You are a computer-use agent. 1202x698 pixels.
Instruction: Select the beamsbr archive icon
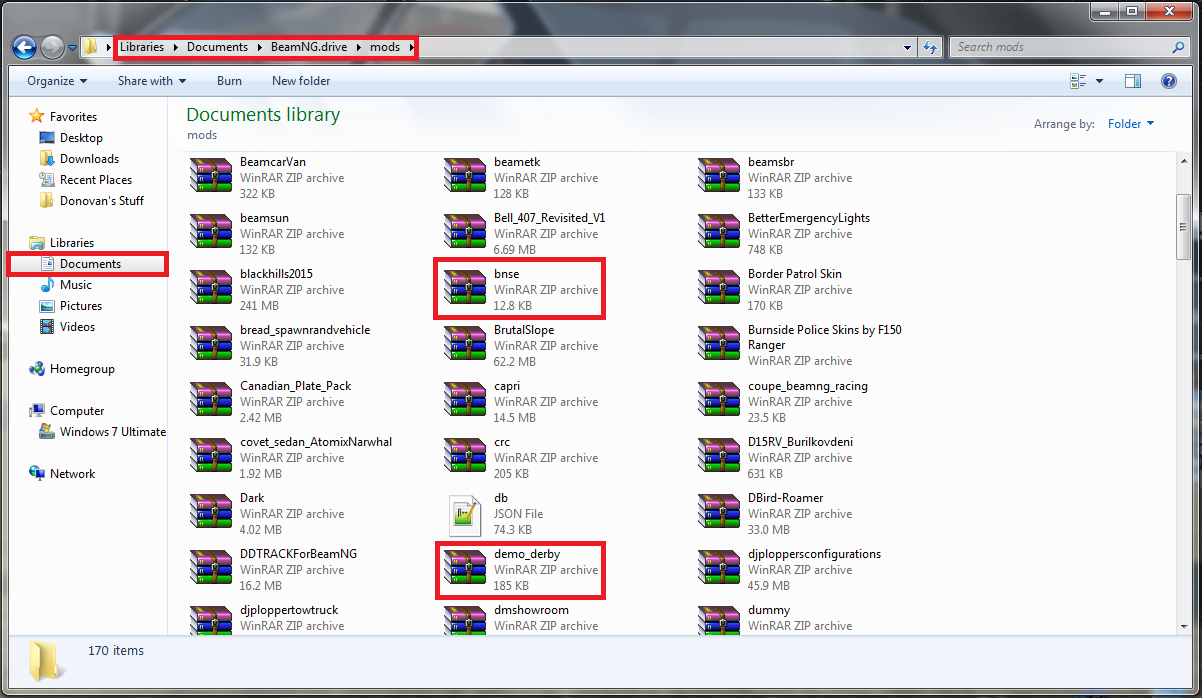(x=719, y=175)
